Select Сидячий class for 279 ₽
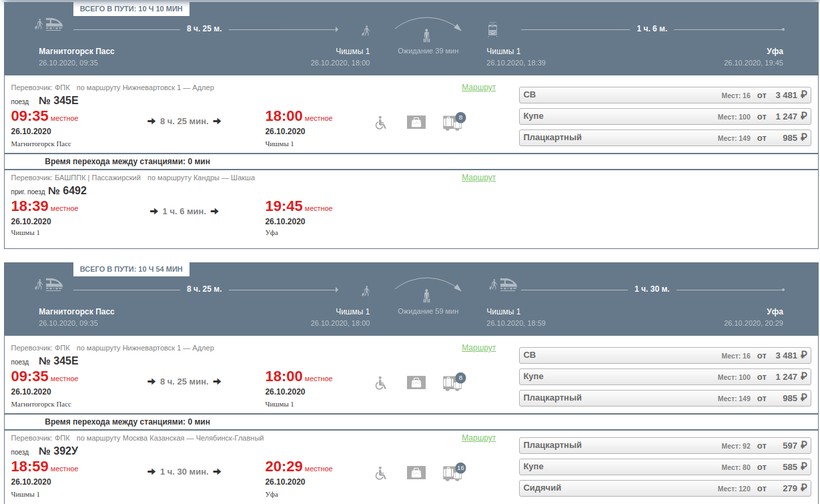The height and width of the screenshot is (504, 820). point(665,489)
